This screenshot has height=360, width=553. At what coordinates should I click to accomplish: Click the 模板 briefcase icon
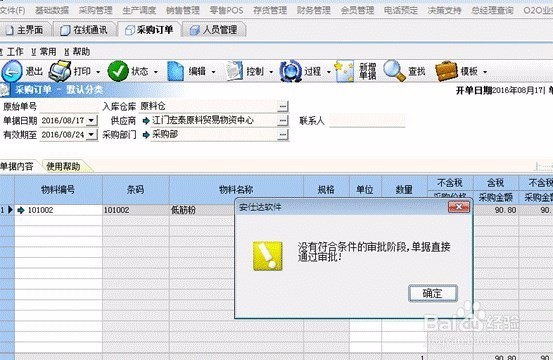pos(446,71)
